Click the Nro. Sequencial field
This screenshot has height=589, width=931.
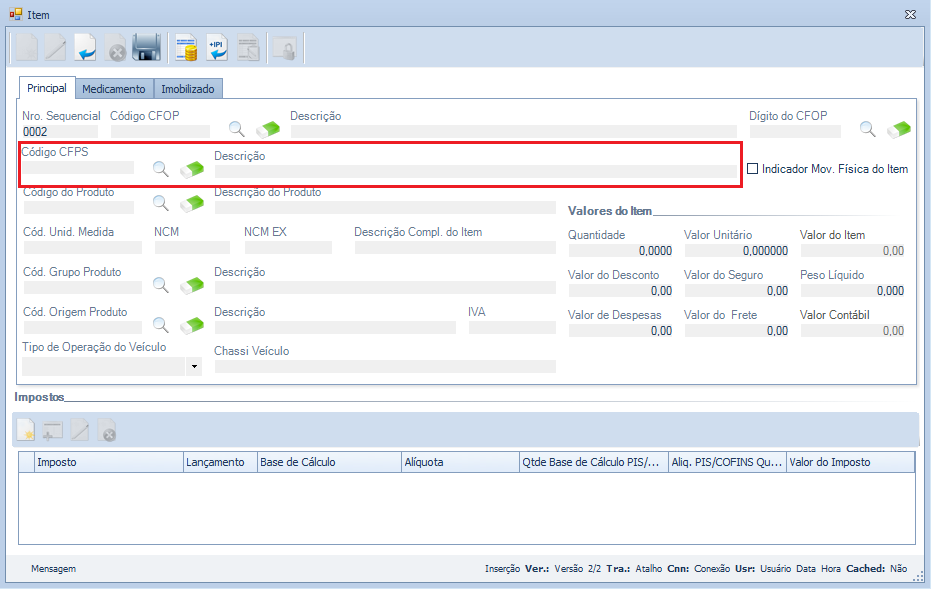(60, 131)
